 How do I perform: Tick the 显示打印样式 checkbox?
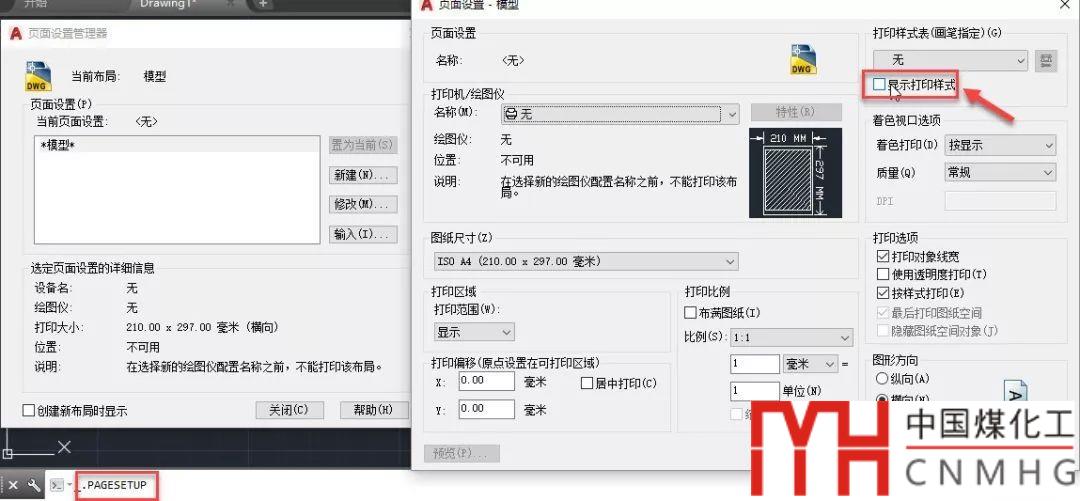click(878, 85)
